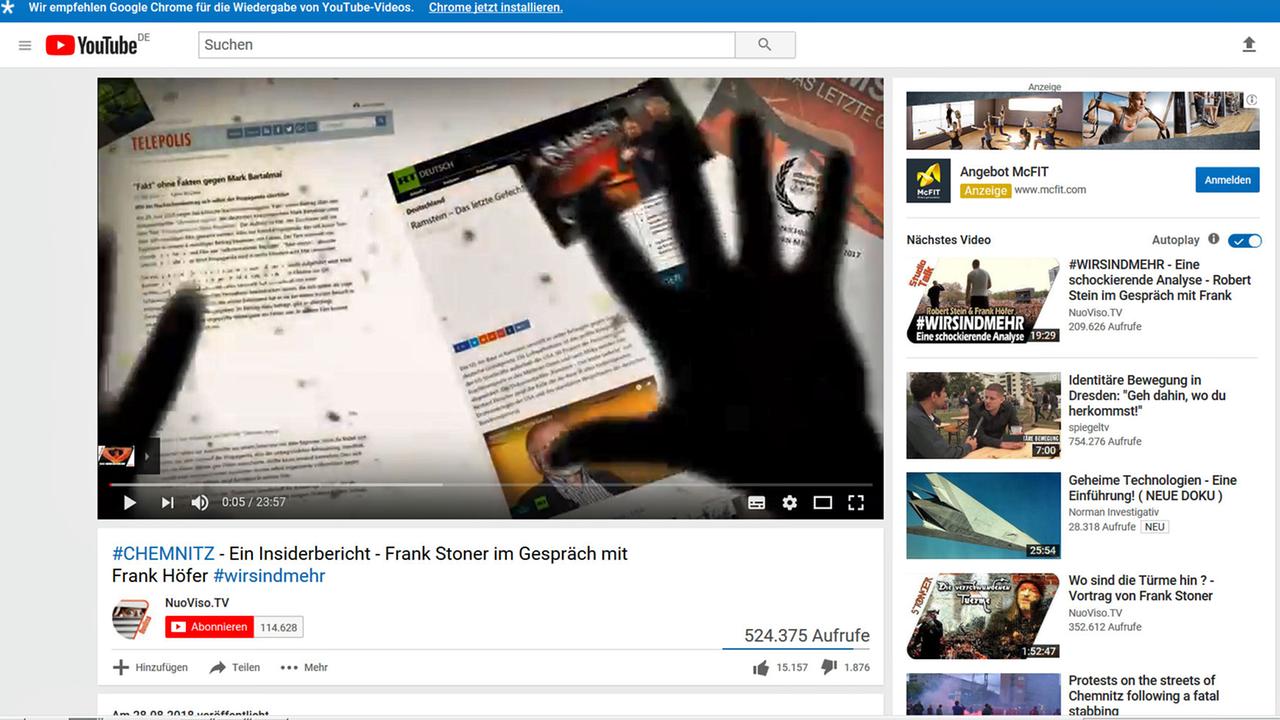Toggle the Autoplay switch
Viewport: 1280px width, 720px height.
pyautogui.click(x=1245, y=240)
